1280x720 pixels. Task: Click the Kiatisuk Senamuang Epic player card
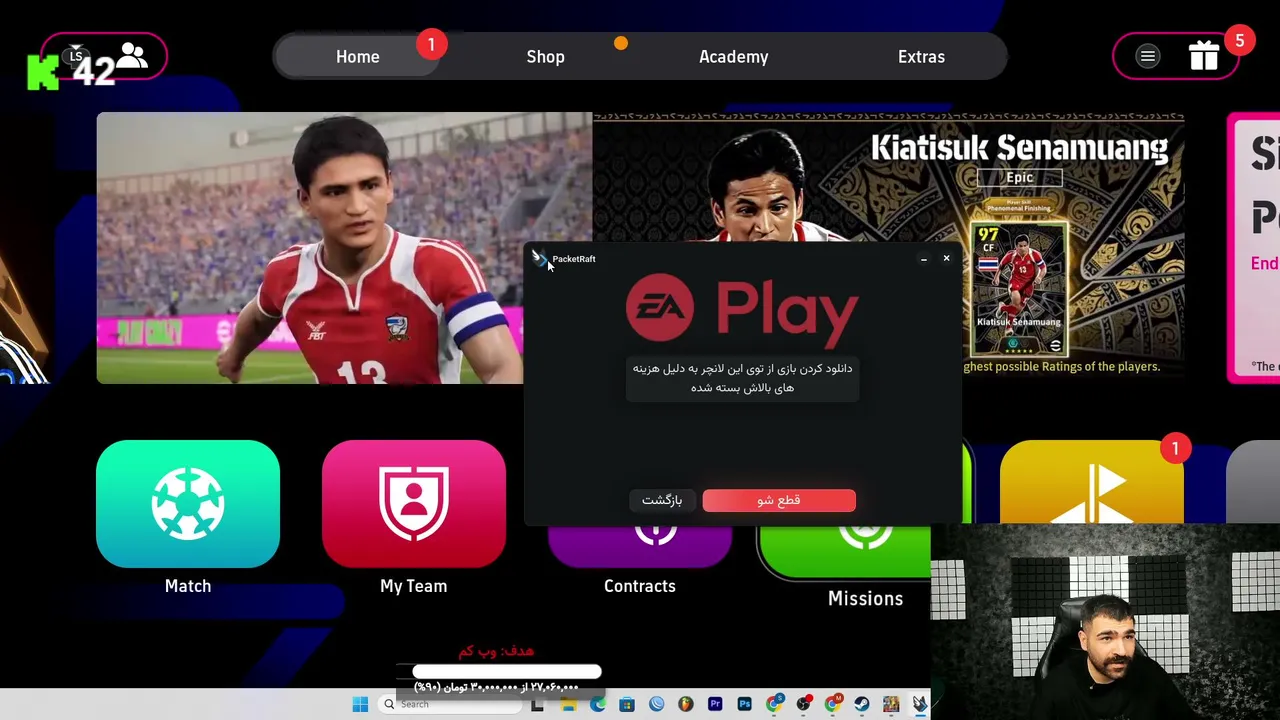tap(1019, 290)
